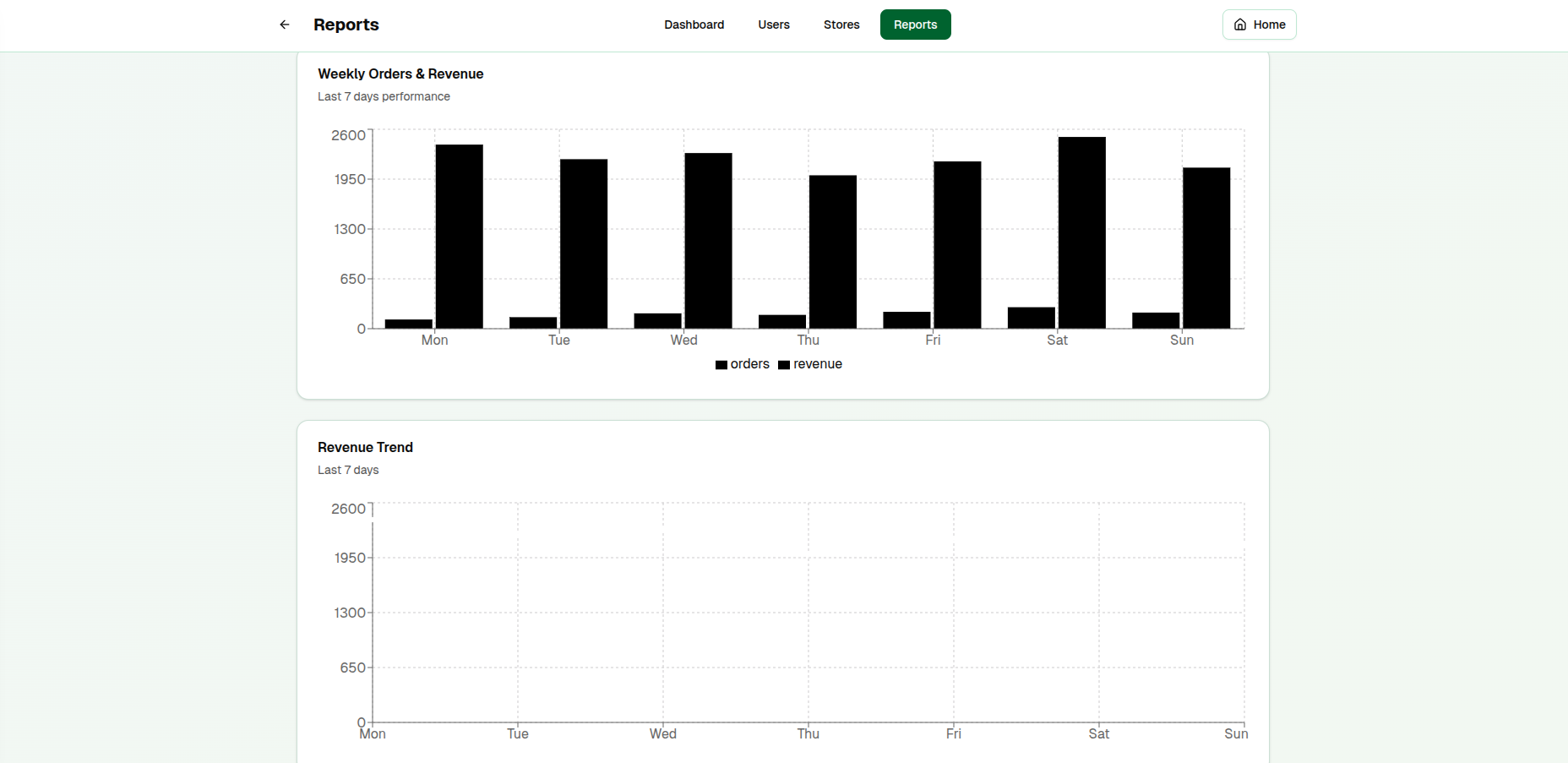
Task: Click Sunday's revenue bar
Action: pos(1206,245)
